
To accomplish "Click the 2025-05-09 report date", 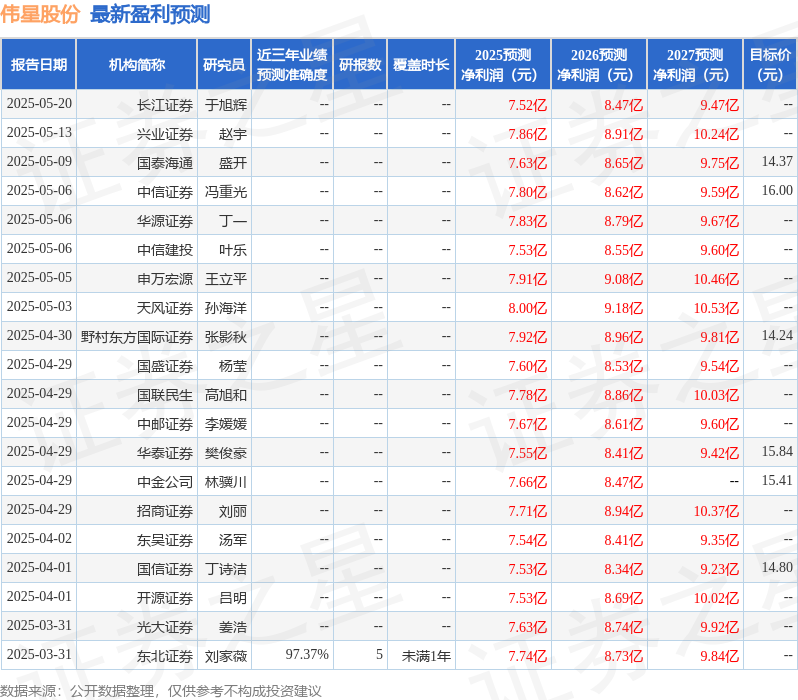I will [x=39, y=161].
